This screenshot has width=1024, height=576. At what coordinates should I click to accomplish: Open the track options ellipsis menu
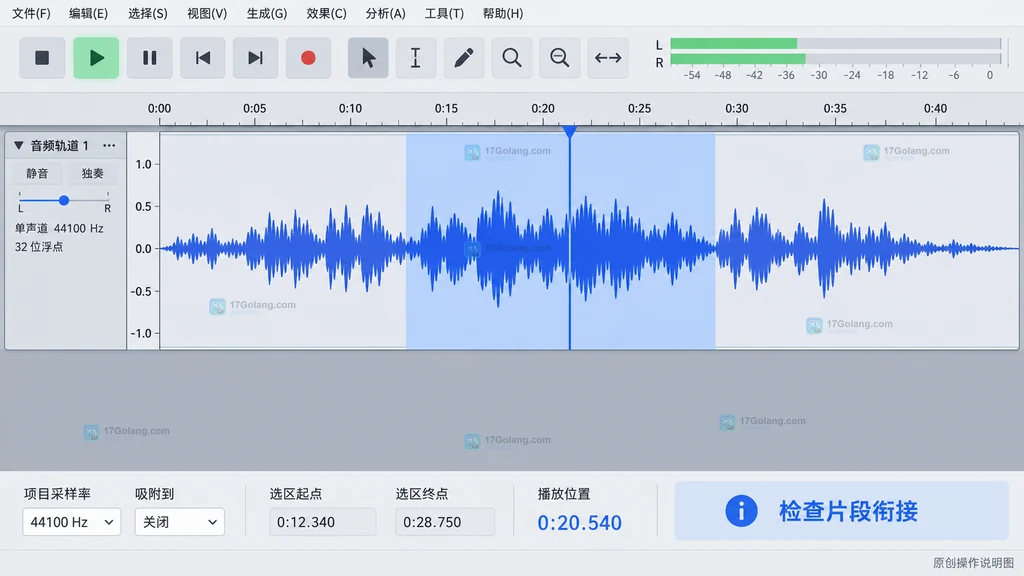(109, 146)
